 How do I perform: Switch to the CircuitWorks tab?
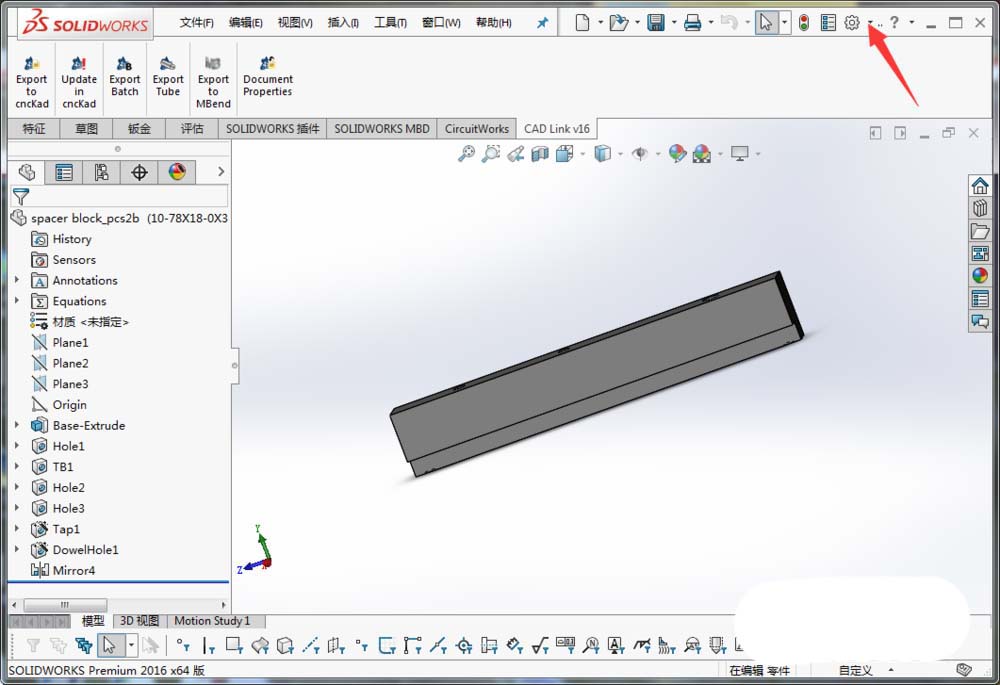(477, 128)
